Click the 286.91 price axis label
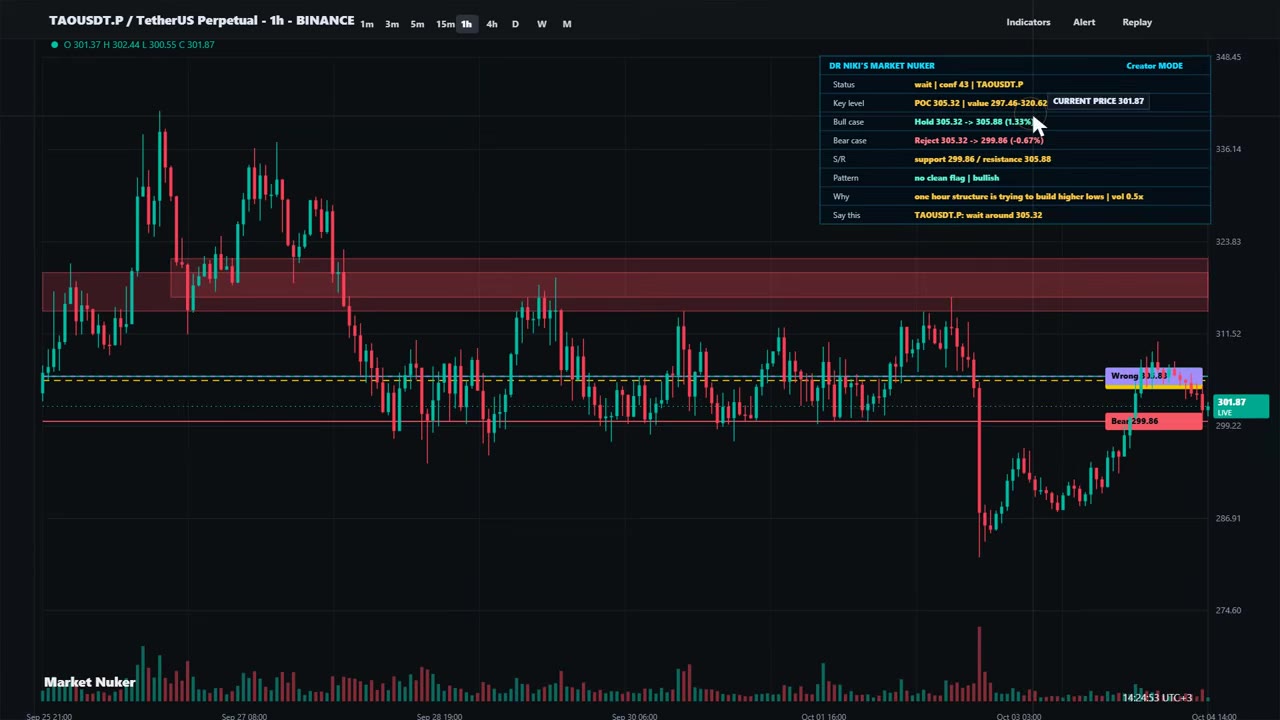The width and height of the screenshot is (1280, 720). click(x=1228, y=518)
